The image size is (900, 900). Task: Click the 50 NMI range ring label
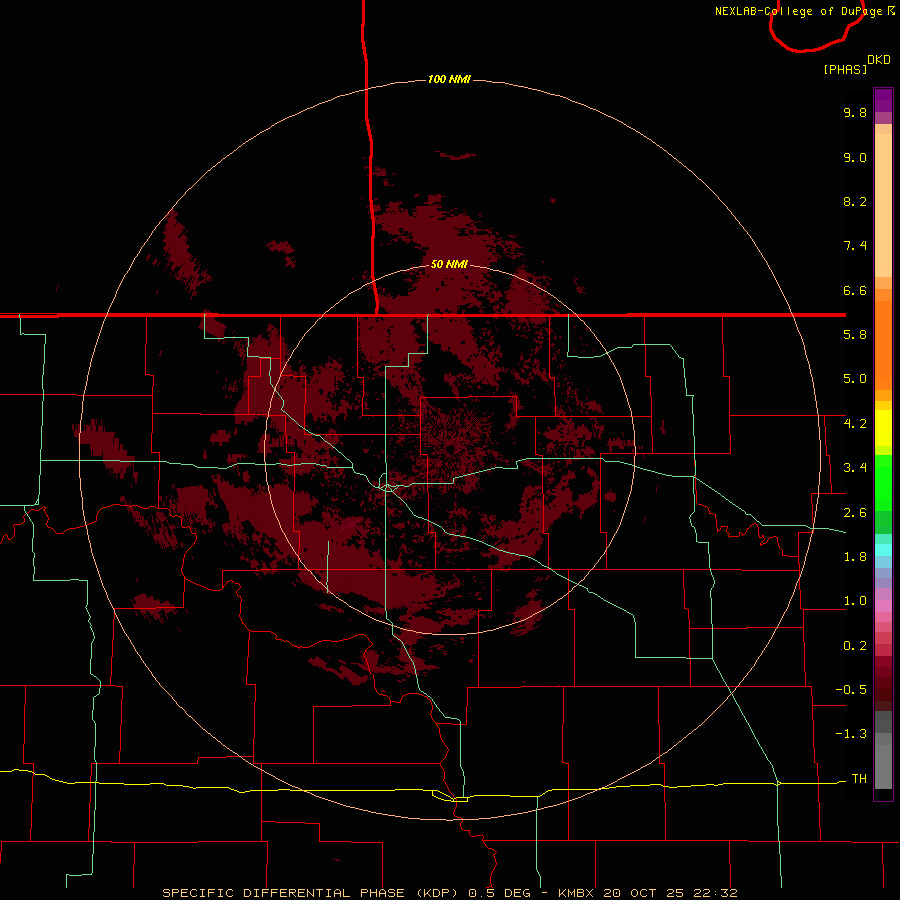(x=449, y=264)
